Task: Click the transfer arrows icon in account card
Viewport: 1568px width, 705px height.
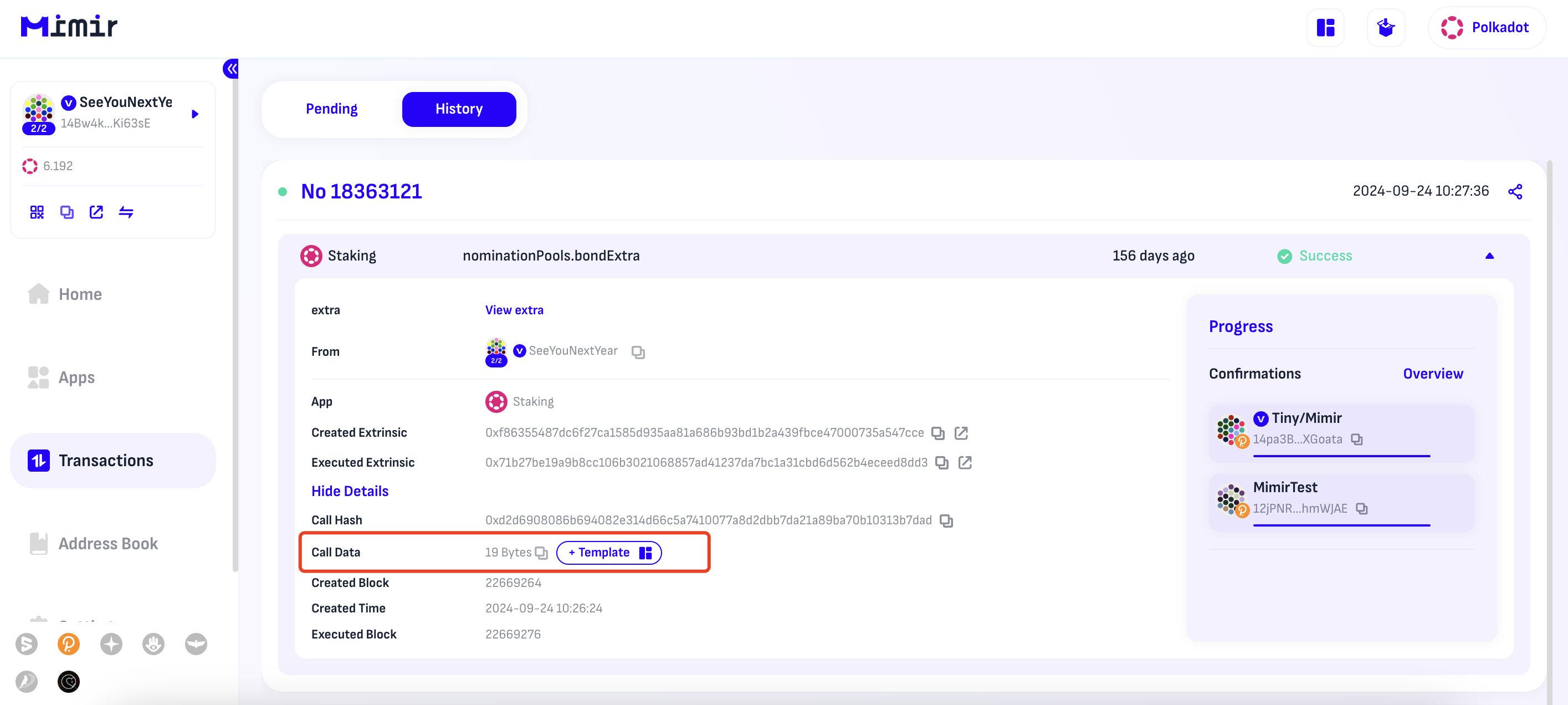Action: coord(126,212)
